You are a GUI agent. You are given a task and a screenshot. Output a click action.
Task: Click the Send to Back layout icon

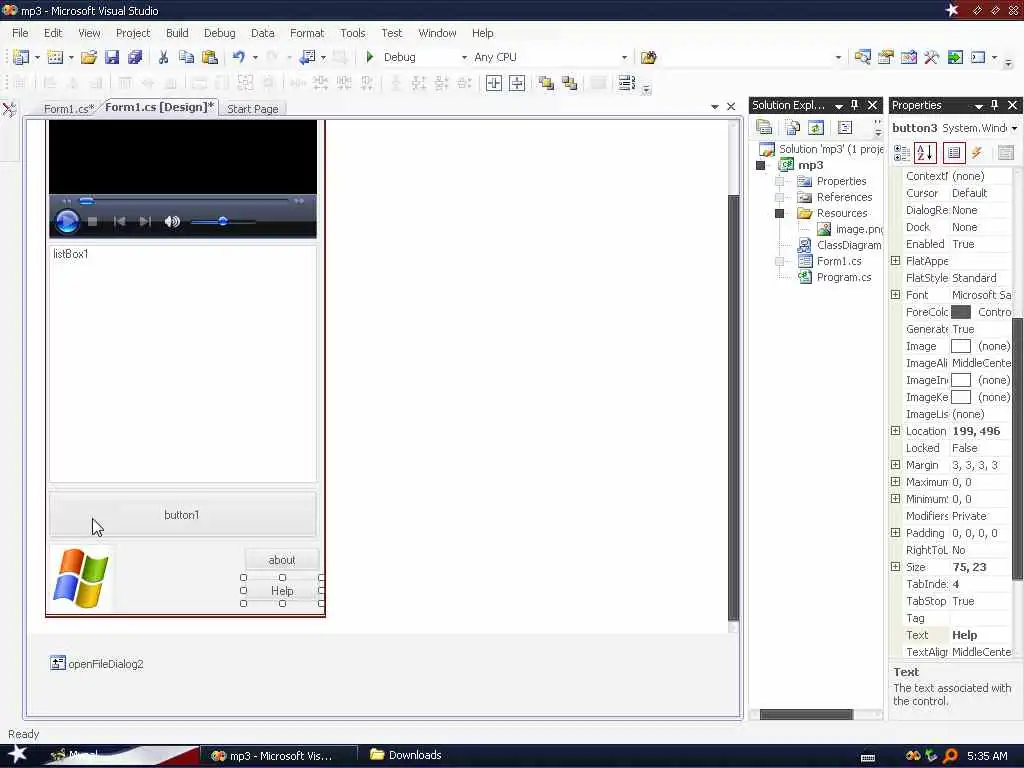pos(569,83)
